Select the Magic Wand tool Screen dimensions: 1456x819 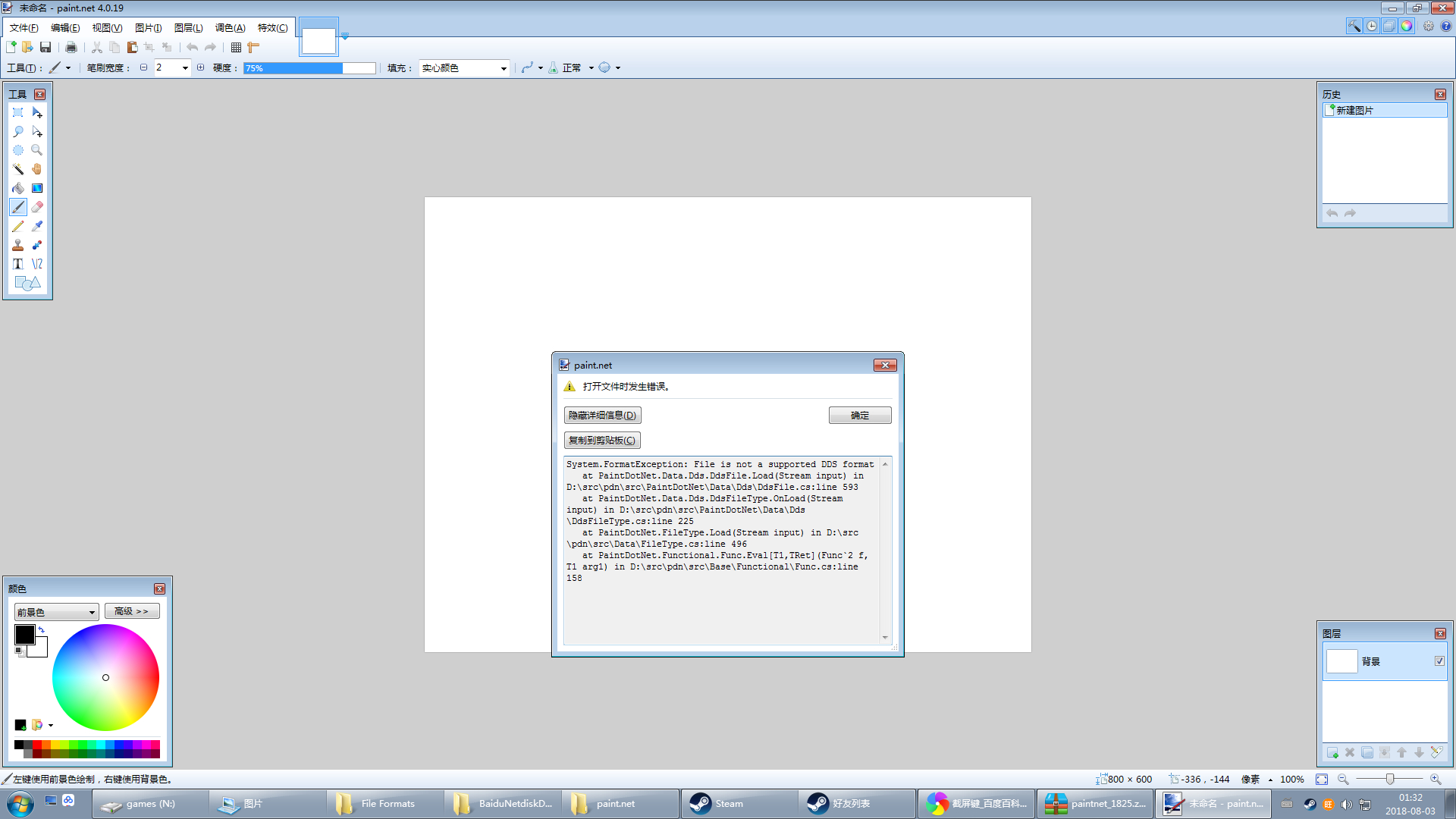[x=18, y=169]
